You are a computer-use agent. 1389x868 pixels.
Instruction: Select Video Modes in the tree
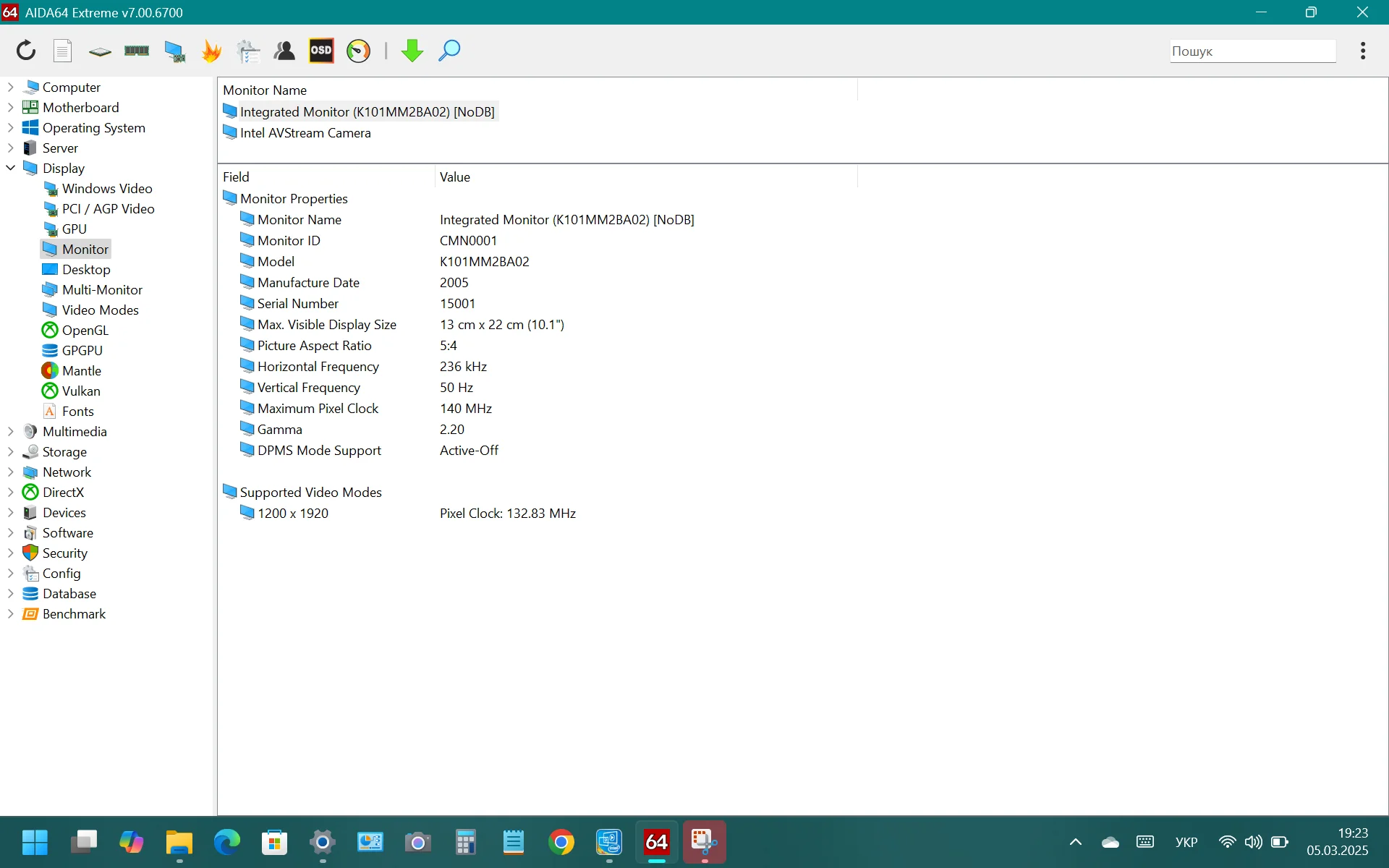tap(100, 310)
